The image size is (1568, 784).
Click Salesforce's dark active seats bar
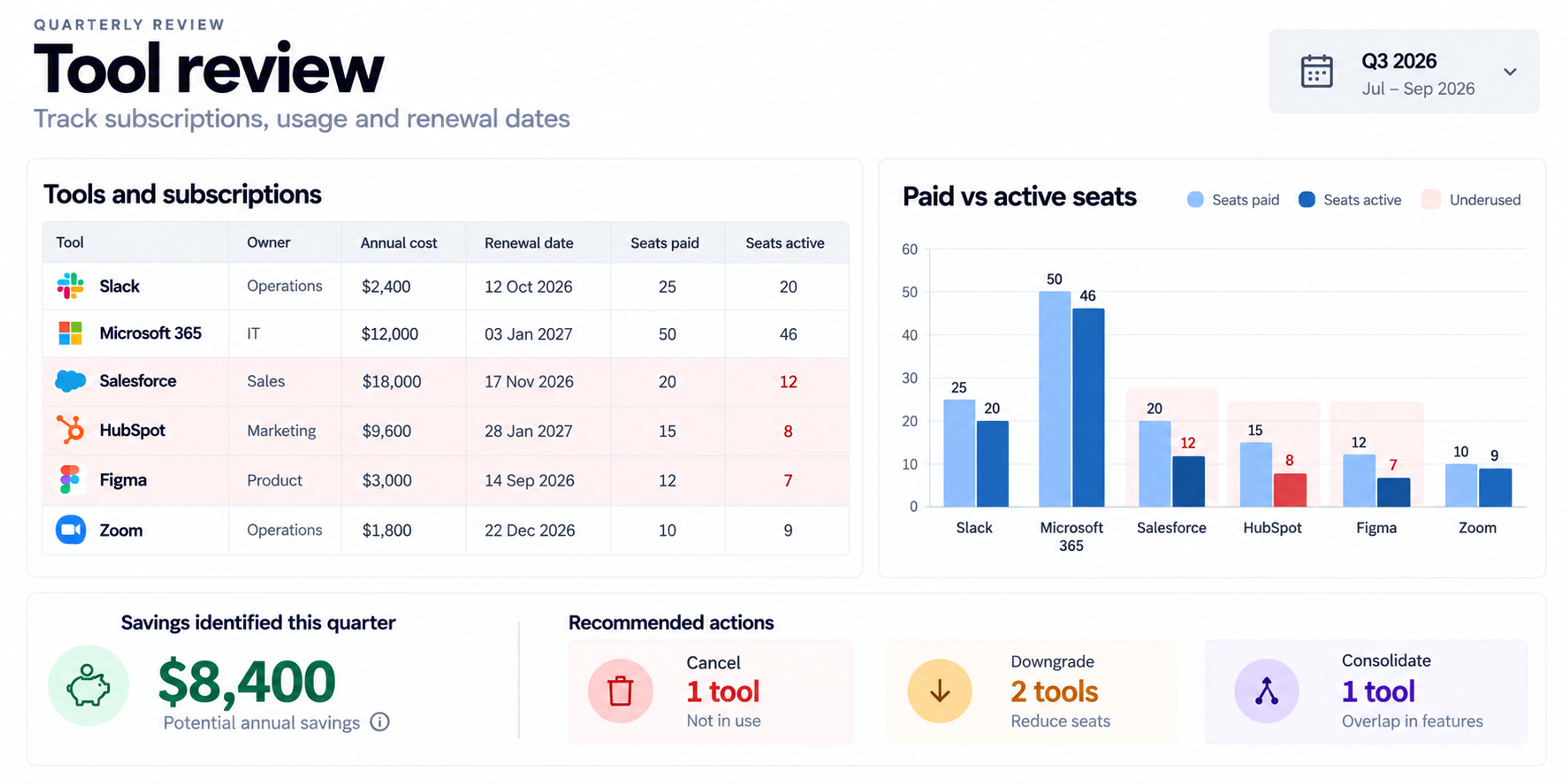(x=1189, y=481)
